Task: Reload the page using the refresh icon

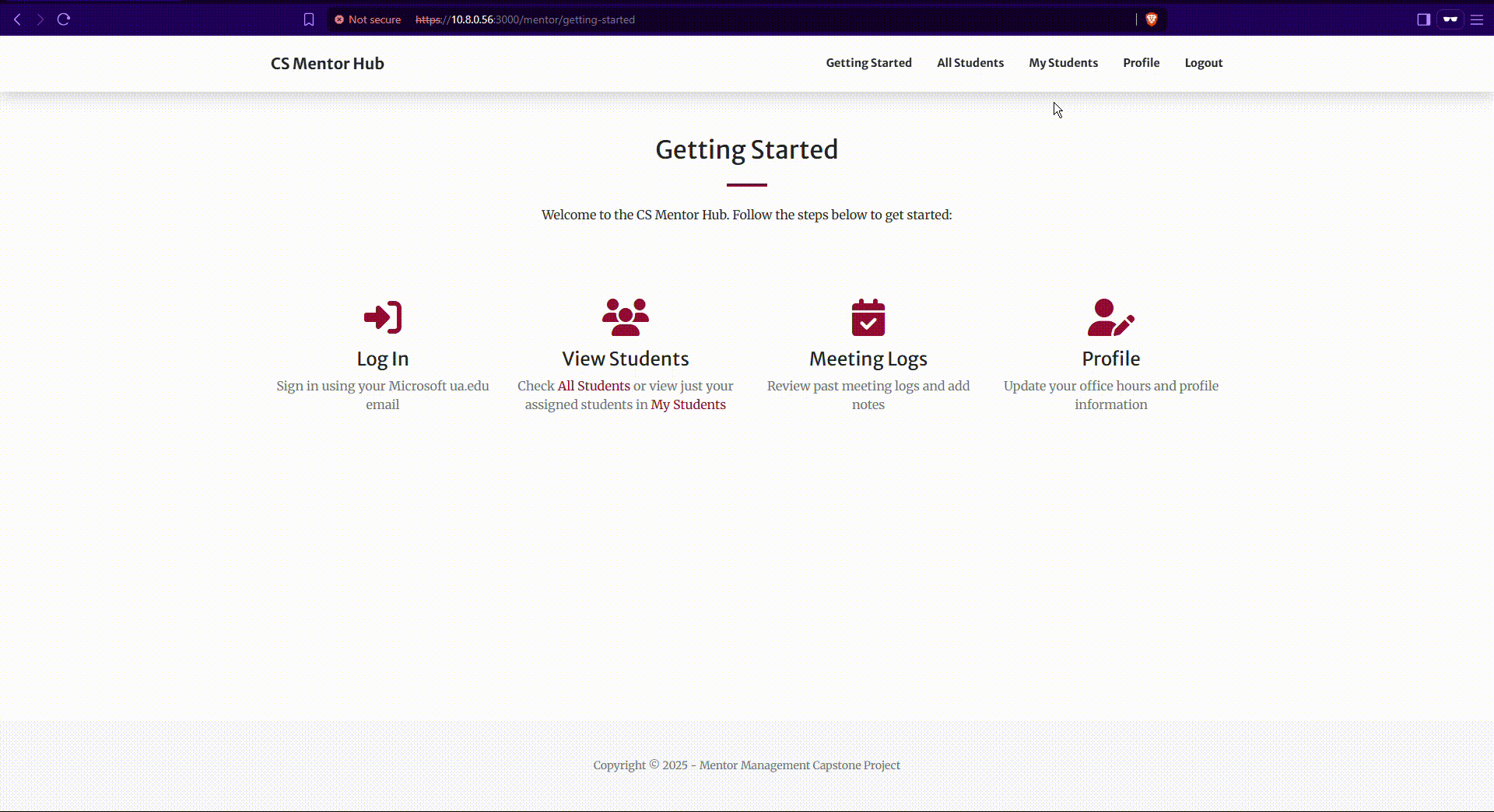Action: pos(64,19)
